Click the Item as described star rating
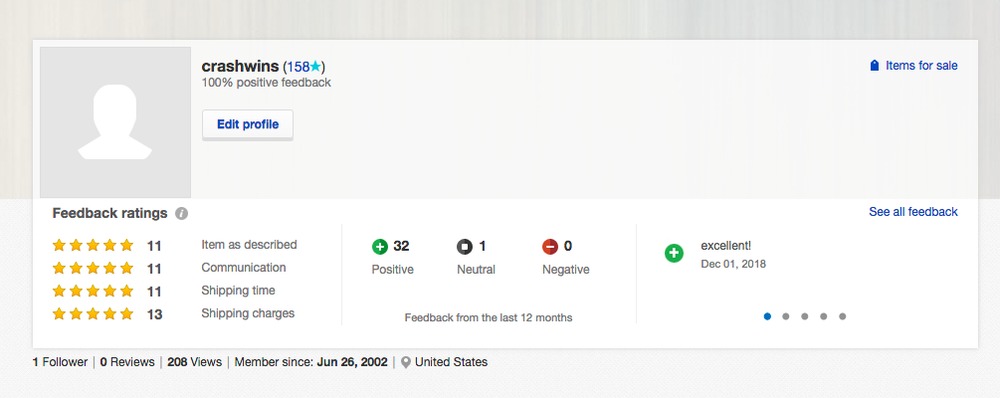Viewport: 1000px width, 398px height. 93,246
